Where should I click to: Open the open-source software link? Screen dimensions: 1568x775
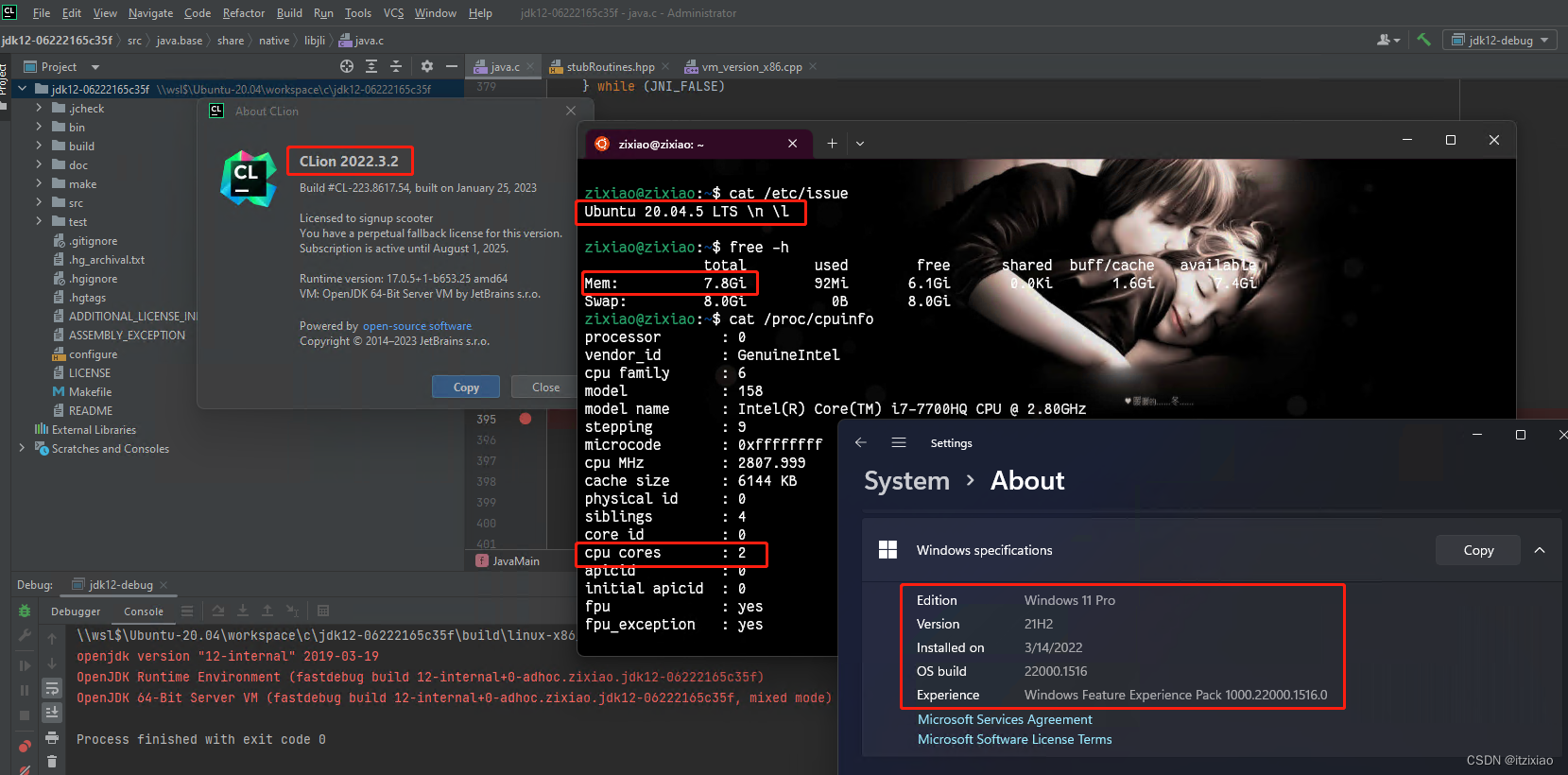click(x=417, y=326)
